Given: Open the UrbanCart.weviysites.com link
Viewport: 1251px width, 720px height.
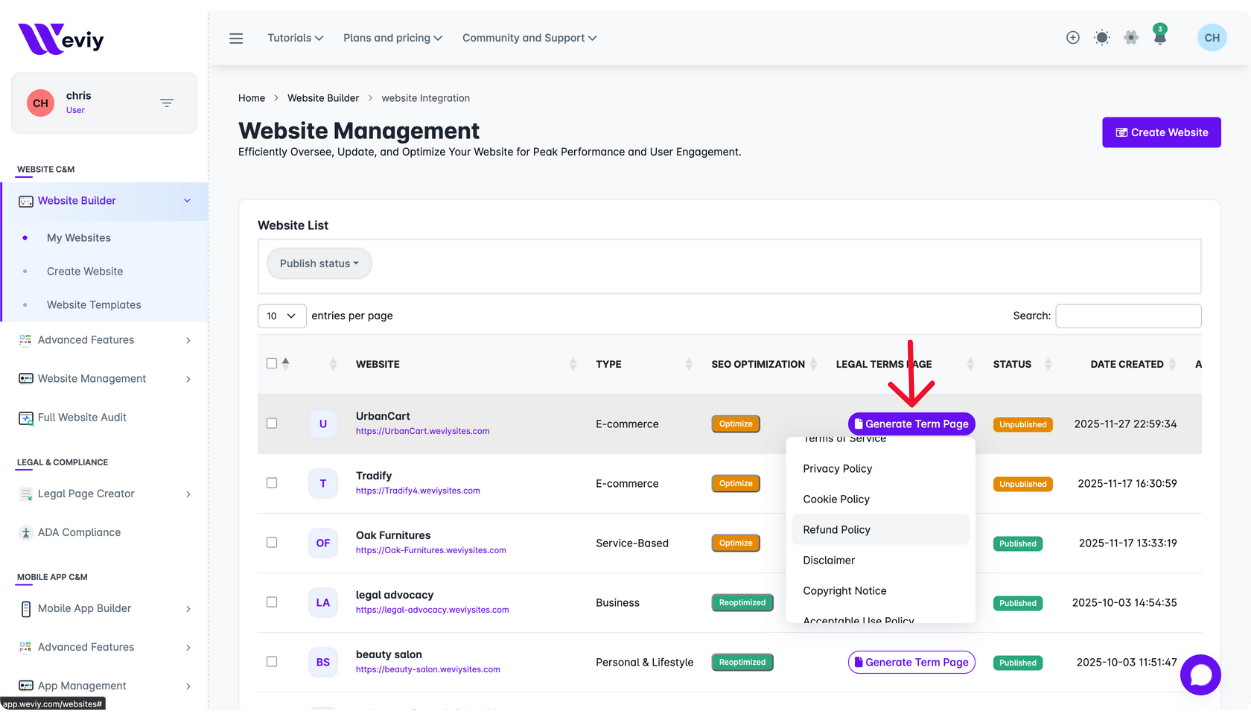Looking at the screenshot, I should (422, 431).
